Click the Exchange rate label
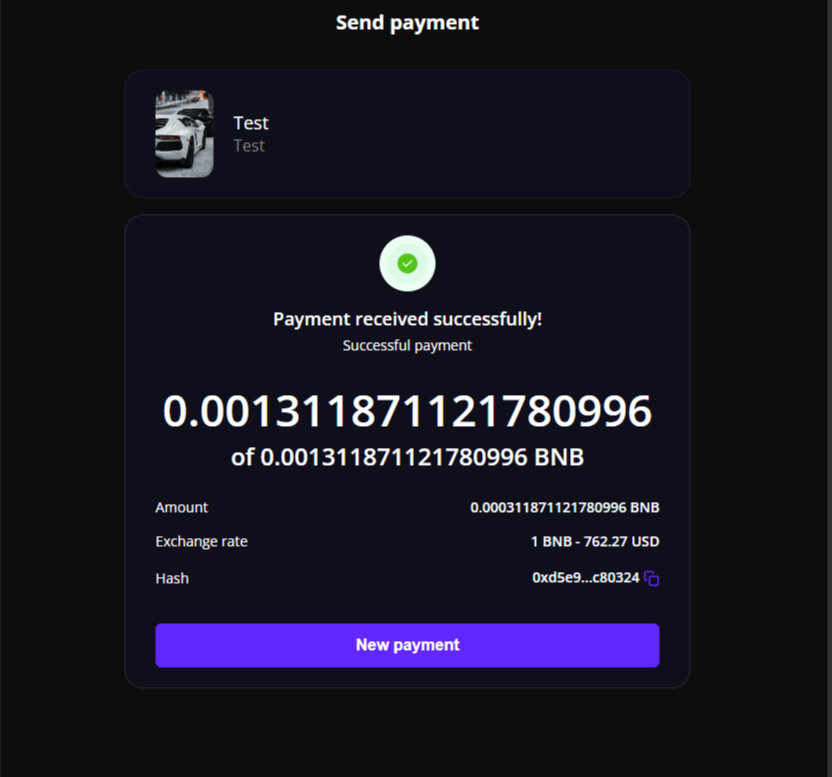The width and height of the screenshot is (832, 777). tap(201, 541)
